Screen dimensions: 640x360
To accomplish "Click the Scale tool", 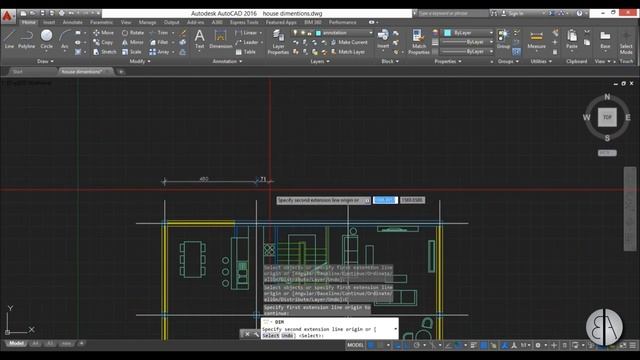I will point(131,52).
